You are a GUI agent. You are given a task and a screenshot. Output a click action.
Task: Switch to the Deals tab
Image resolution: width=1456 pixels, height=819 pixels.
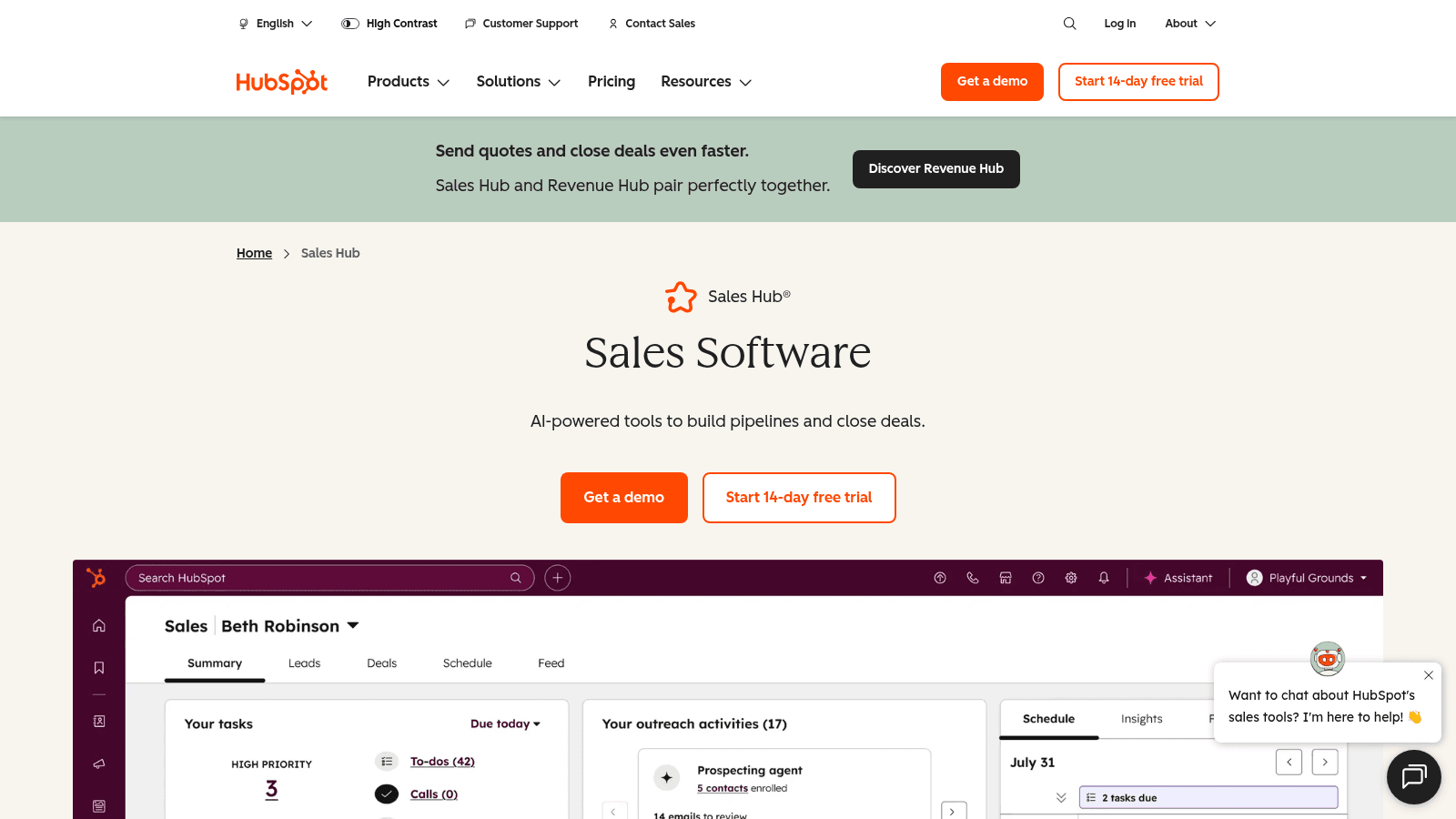click(381, 663)
